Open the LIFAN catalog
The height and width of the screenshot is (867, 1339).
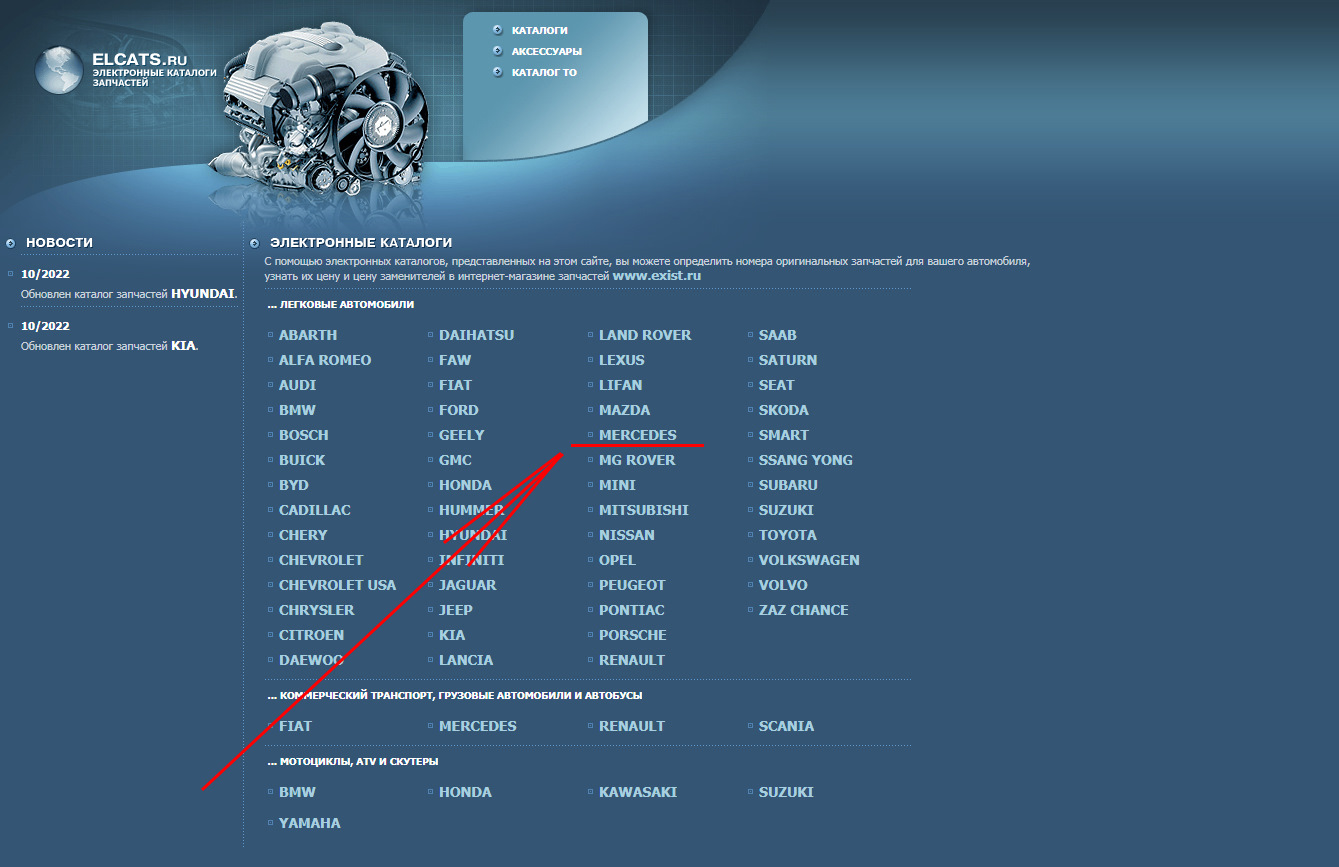pos(621,385)
